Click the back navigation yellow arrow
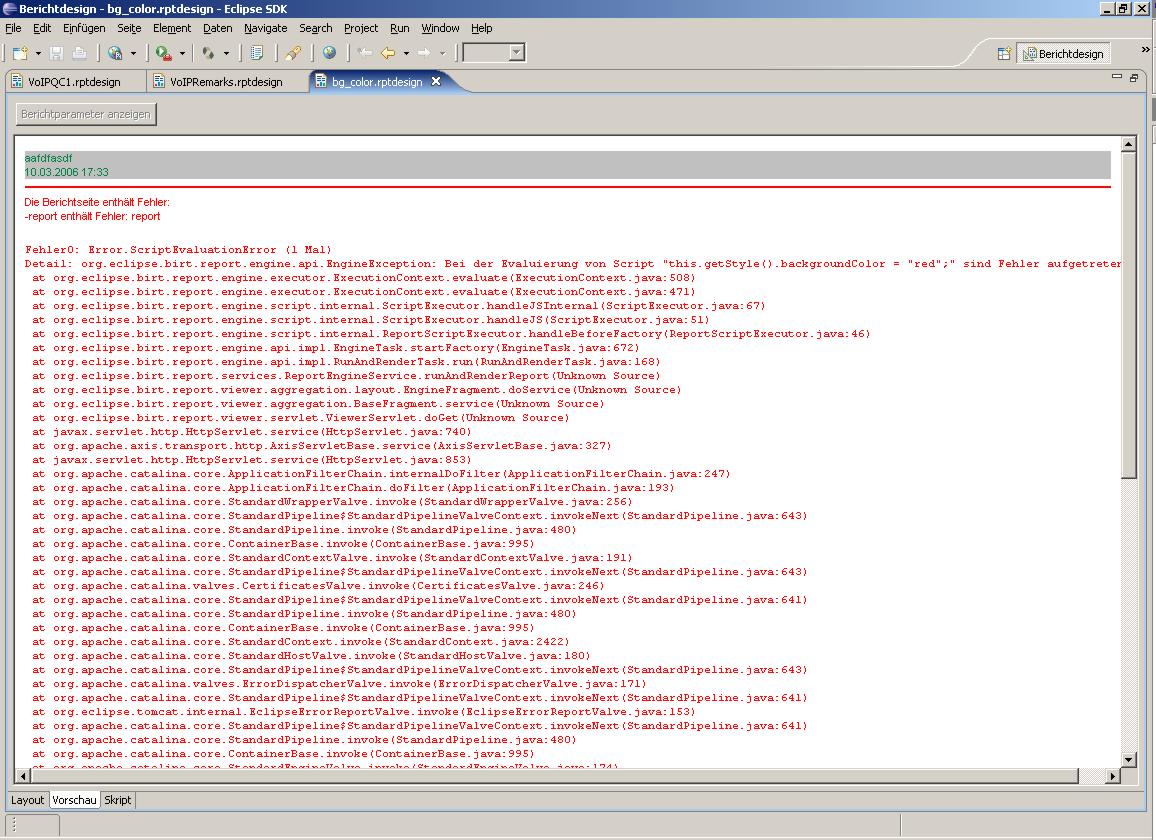This screenshot has height=840, width=1156. [388, 53]
